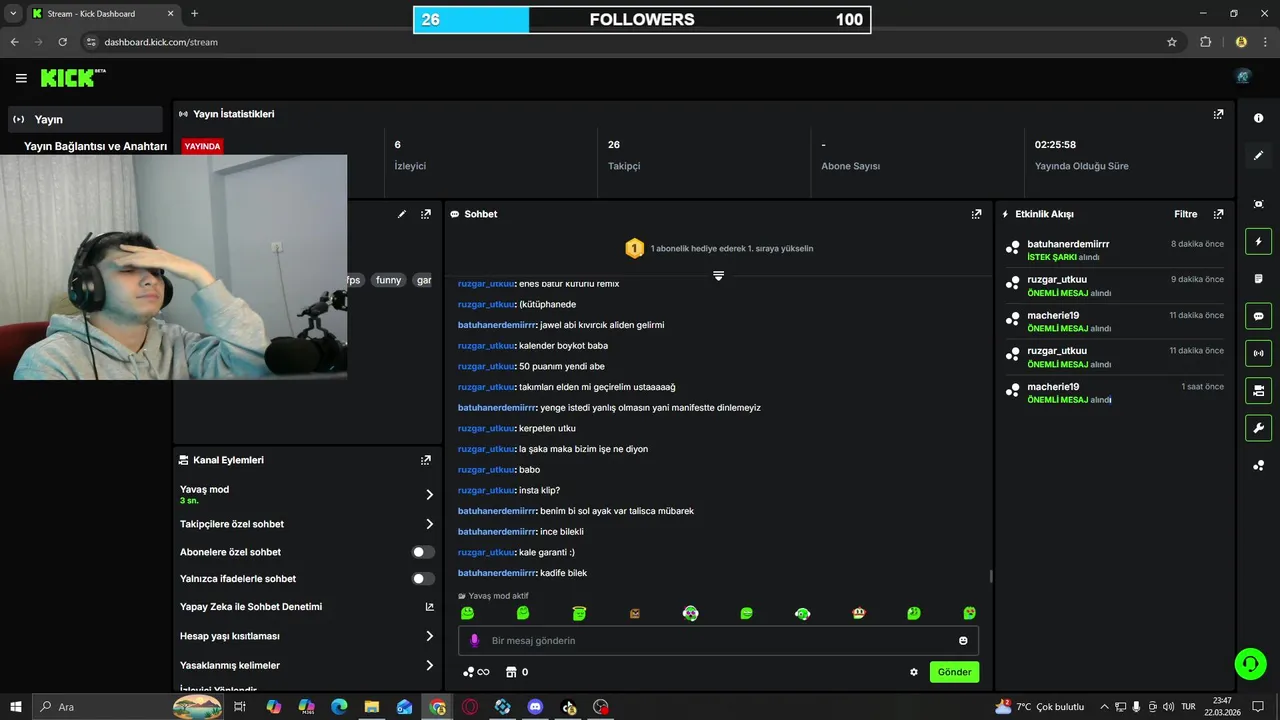Toggle the lightning Activity Feed widget icon
The height and width of the screenshot is (720, 1280).
(x=1258, y=241)
